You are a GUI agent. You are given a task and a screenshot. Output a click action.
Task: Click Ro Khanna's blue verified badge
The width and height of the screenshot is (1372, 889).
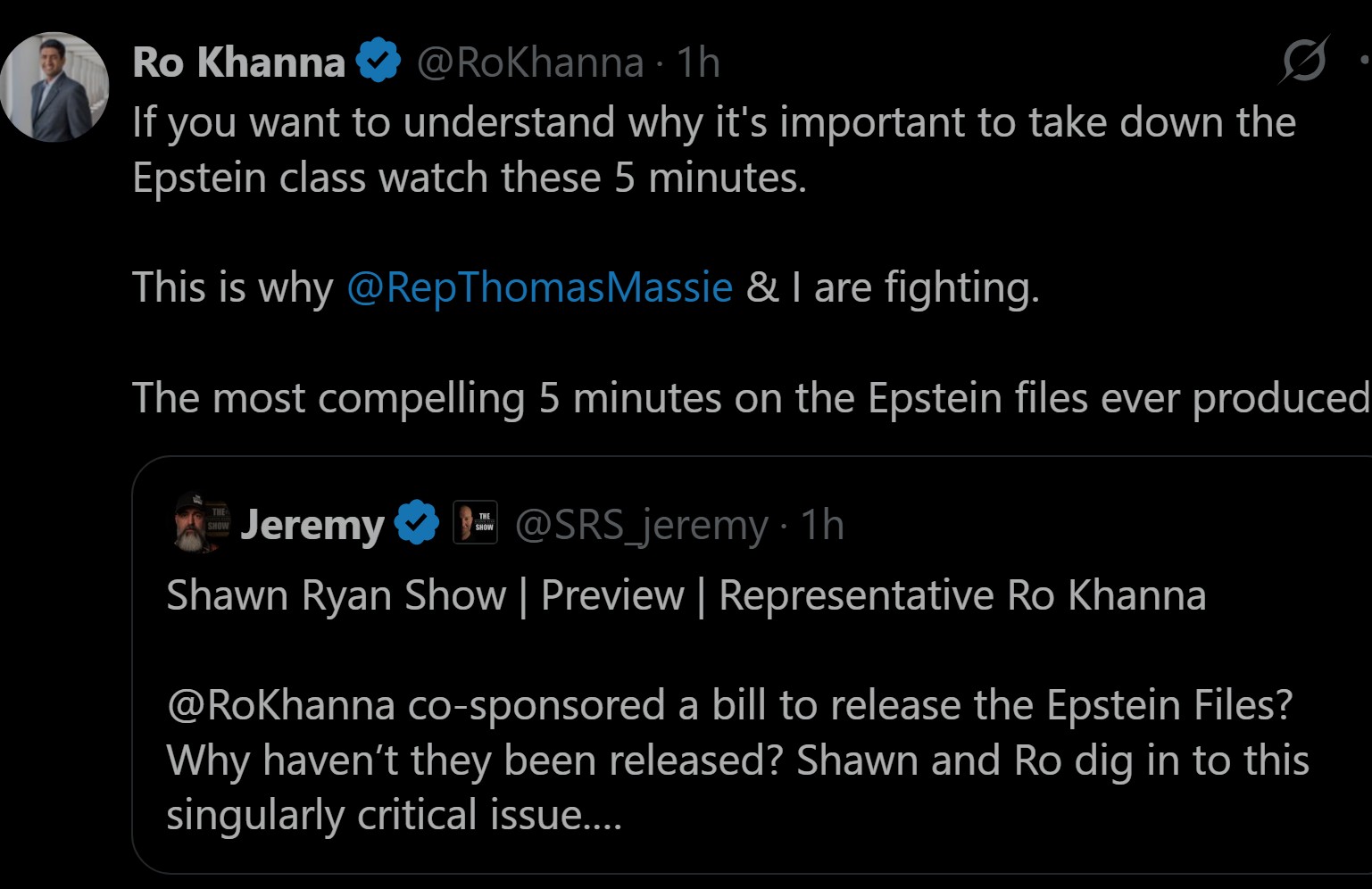click(378, 61)
